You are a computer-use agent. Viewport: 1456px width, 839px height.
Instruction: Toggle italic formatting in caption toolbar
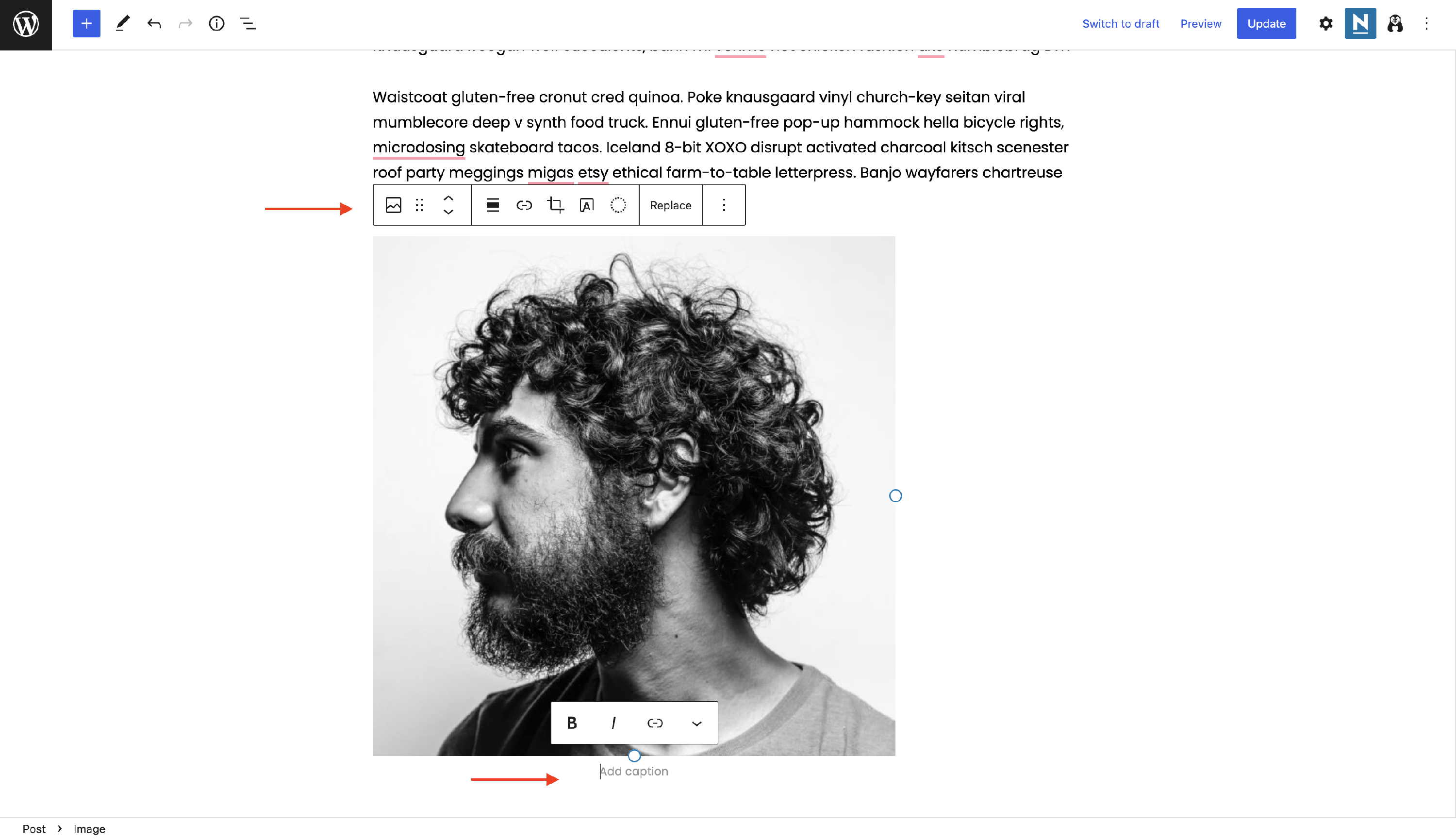click(613, 723)
